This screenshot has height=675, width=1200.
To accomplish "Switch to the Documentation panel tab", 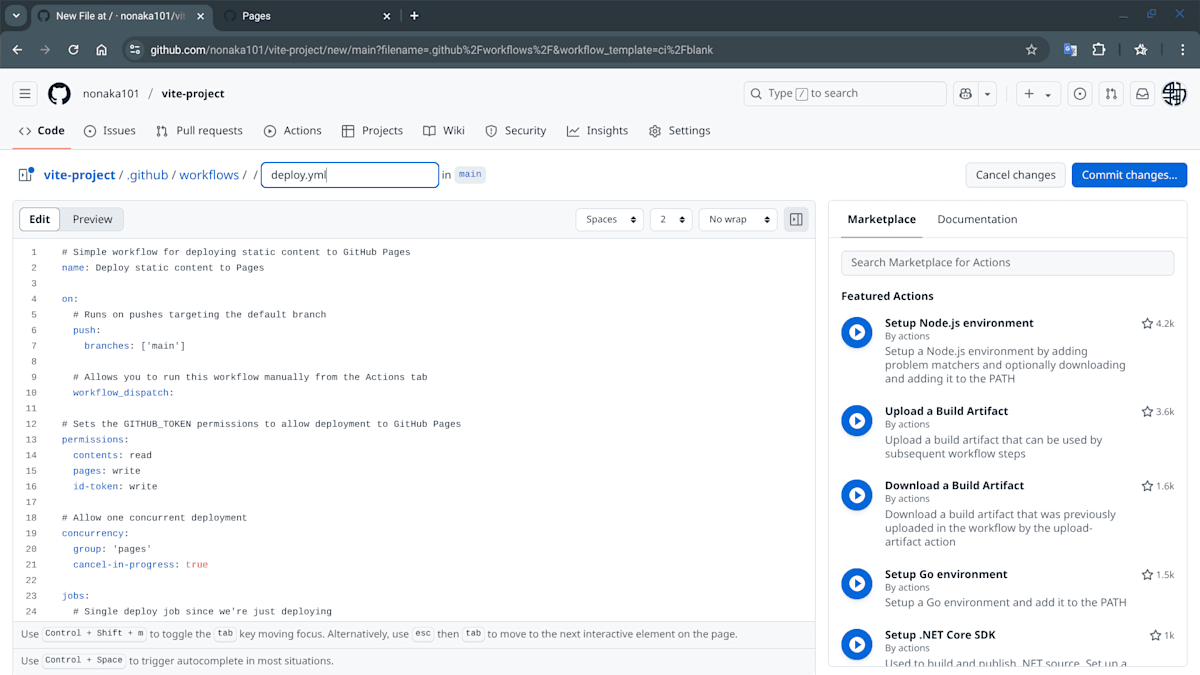I will point(977,219).
